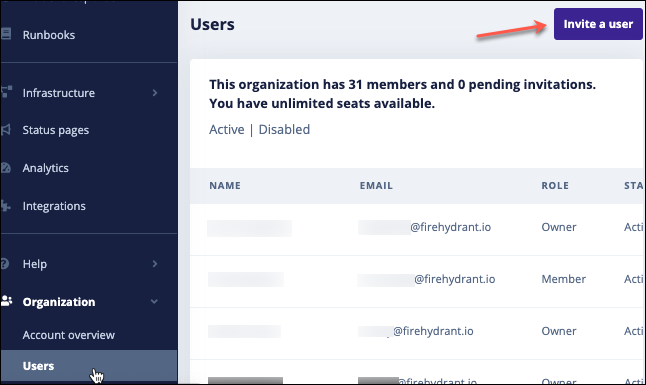Screen dimensions: 646x385
Task: Click the Runbooks book icon
Action: click(6, 34)
